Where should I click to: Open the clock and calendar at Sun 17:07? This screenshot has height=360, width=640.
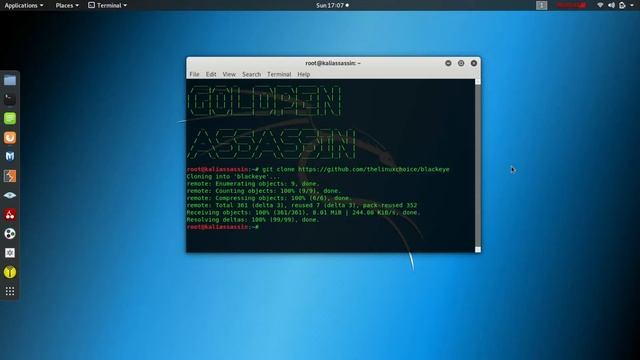pos(332,5)
